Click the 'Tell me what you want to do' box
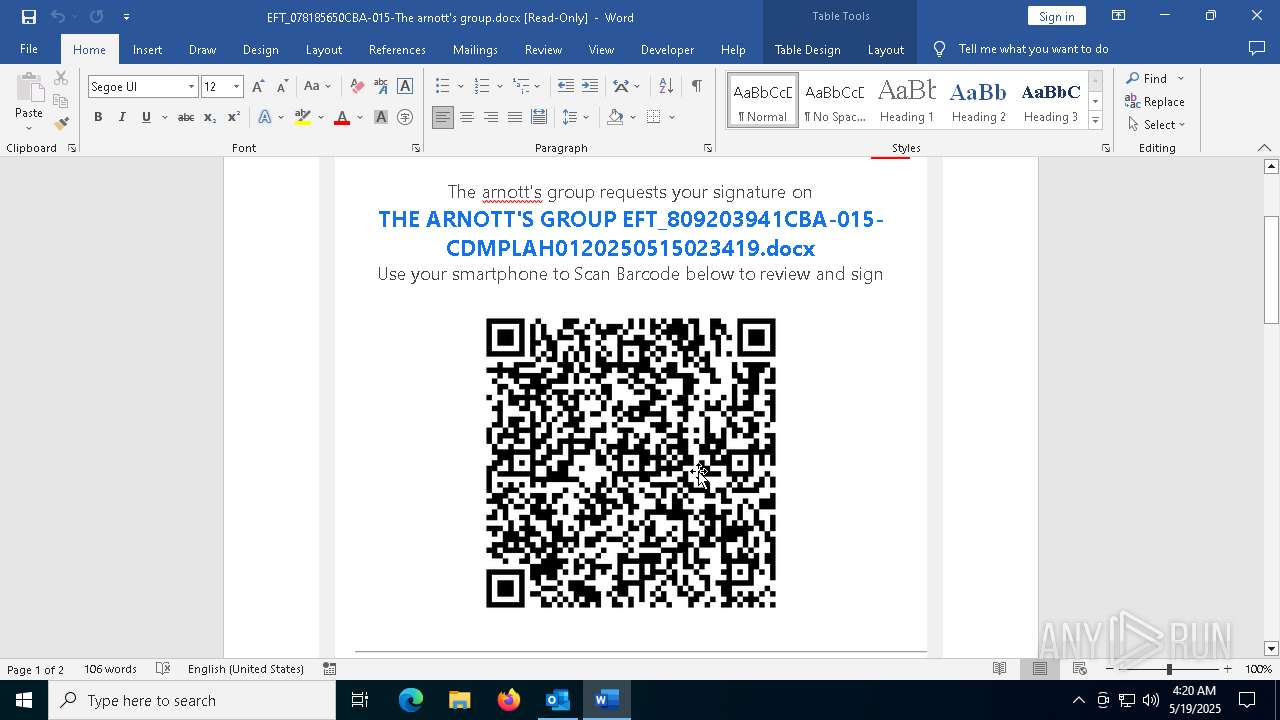The width and height of the screenshot is (1280, 720). coord(1034,49)
